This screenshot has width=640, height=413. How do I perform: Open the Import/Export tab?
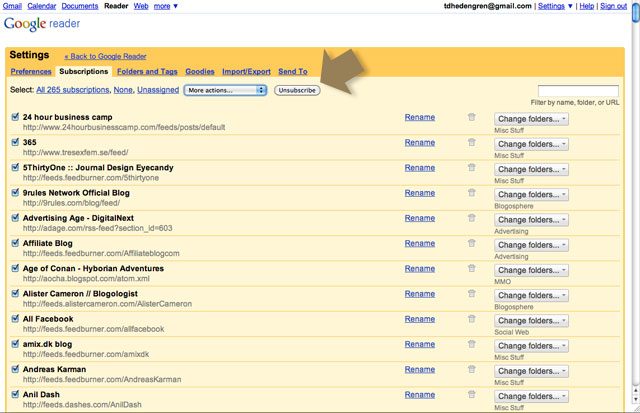(x=247, y=71)
